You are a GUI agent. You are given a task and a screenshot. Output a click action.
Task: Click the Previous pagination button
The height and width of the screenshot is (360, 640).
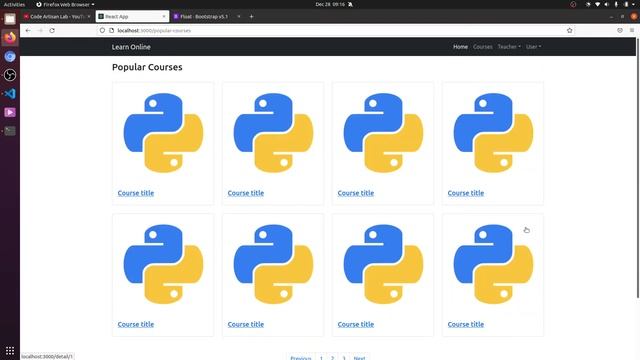[301, 357]
